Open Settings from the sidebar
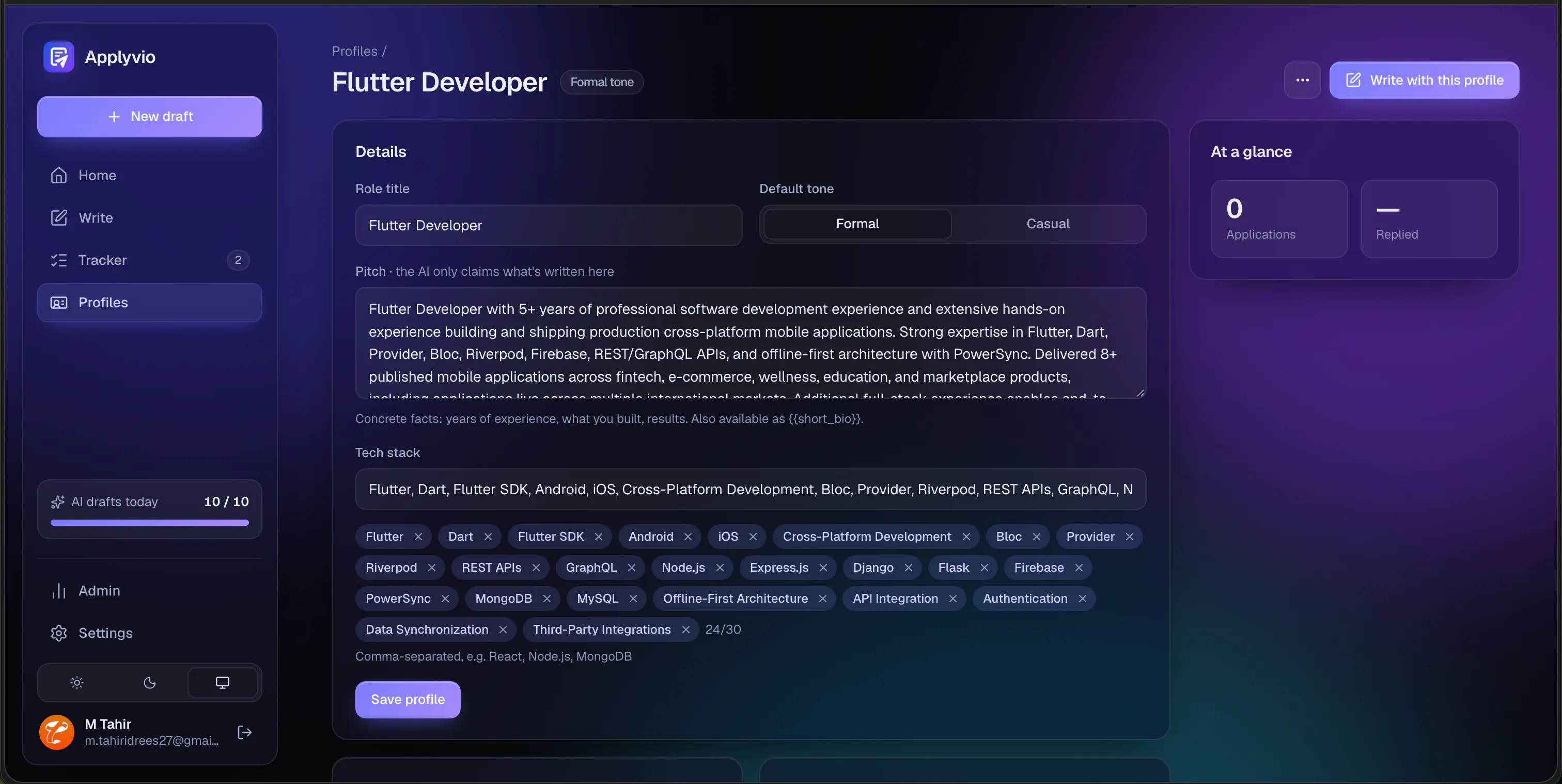The image size is (1562, 784). click(150, 633)
